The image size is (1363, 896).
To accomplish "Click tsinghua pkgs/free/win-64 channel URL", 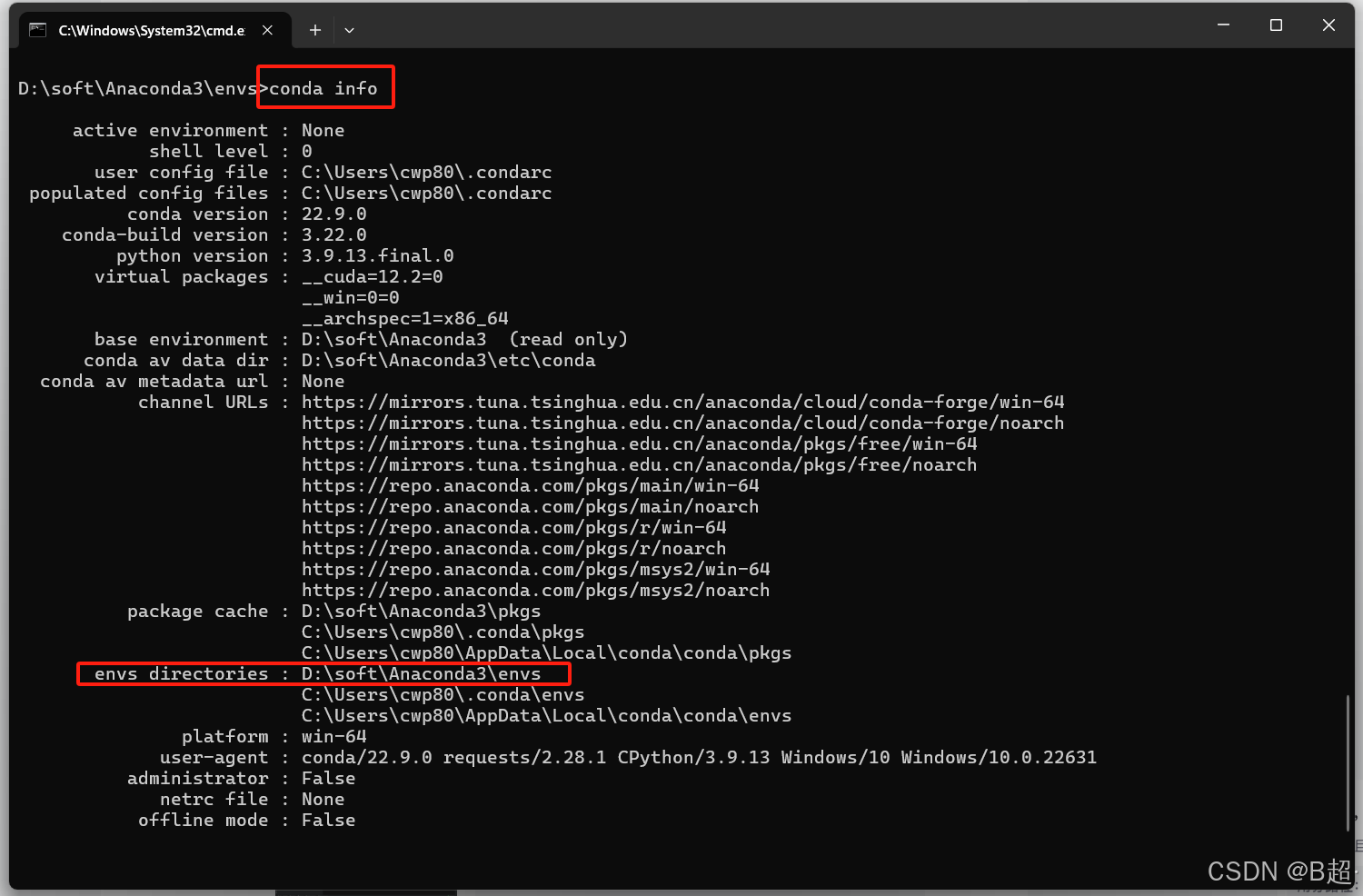I will [640, 443].
